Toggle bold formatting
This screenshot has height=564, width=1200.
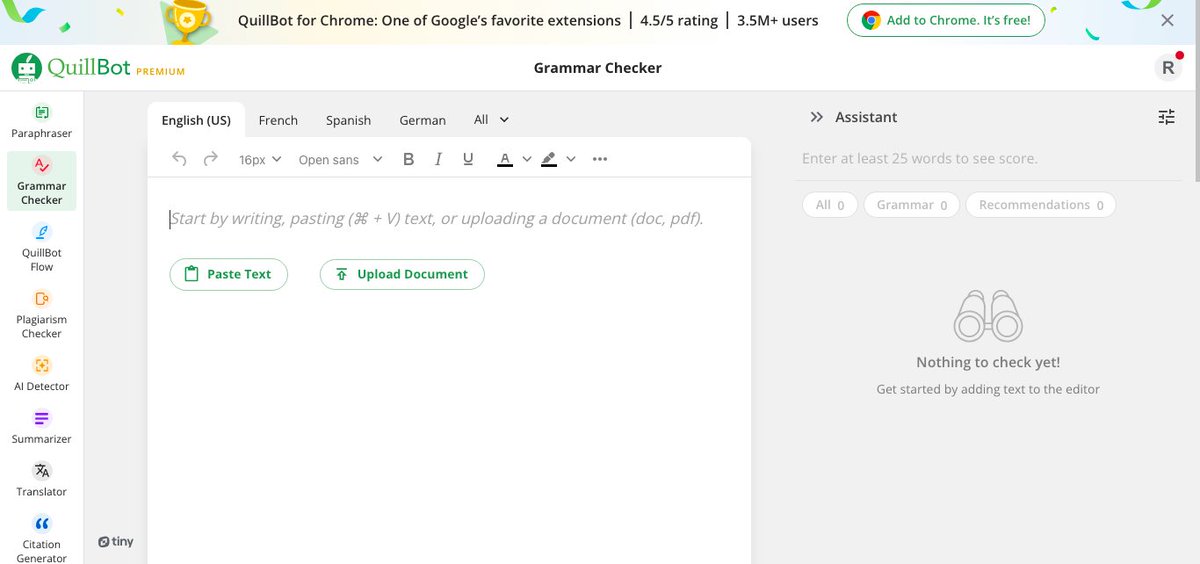[x=408, y=159]
